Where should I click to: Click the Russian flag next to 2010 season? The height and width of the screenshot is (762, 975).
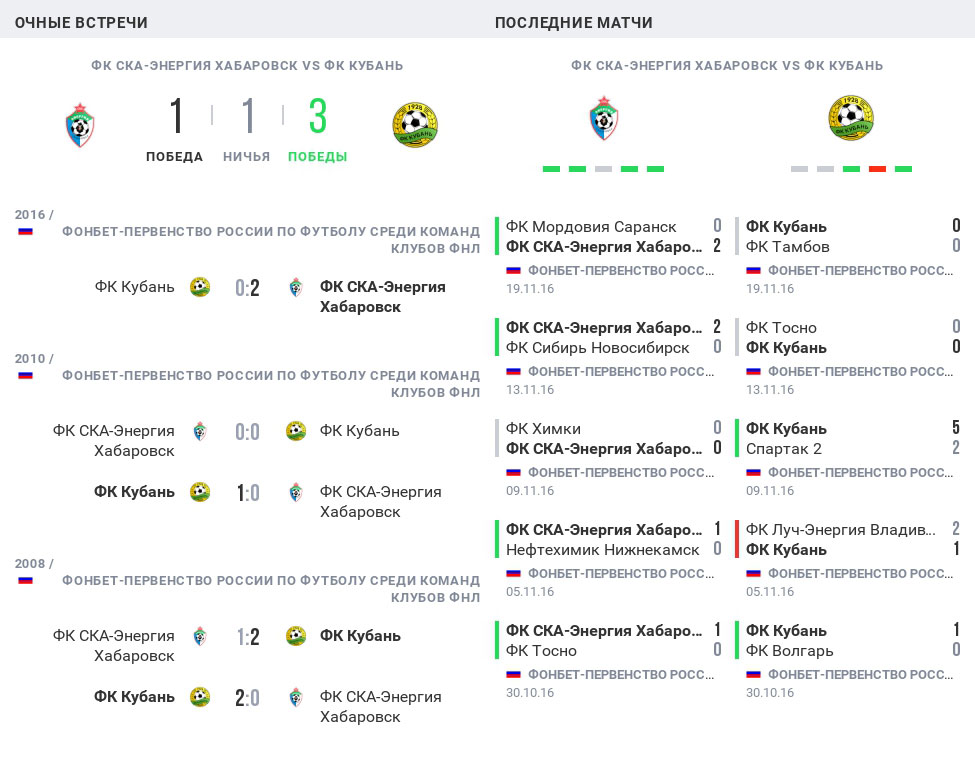[25, 376]
